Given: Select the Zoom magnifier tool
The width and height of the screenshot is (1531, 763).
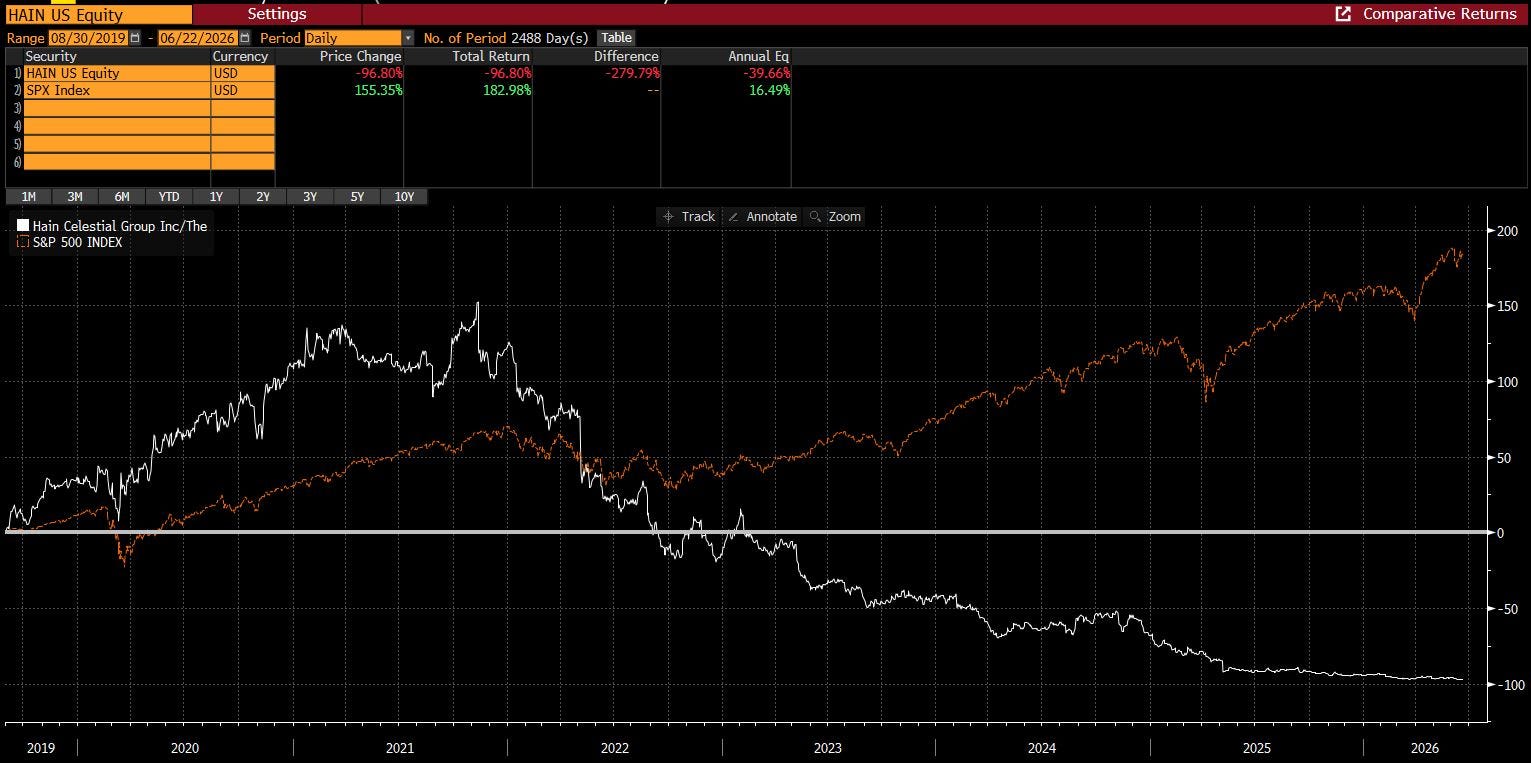Looking at the screenshot, I should [x=835, y=216].
